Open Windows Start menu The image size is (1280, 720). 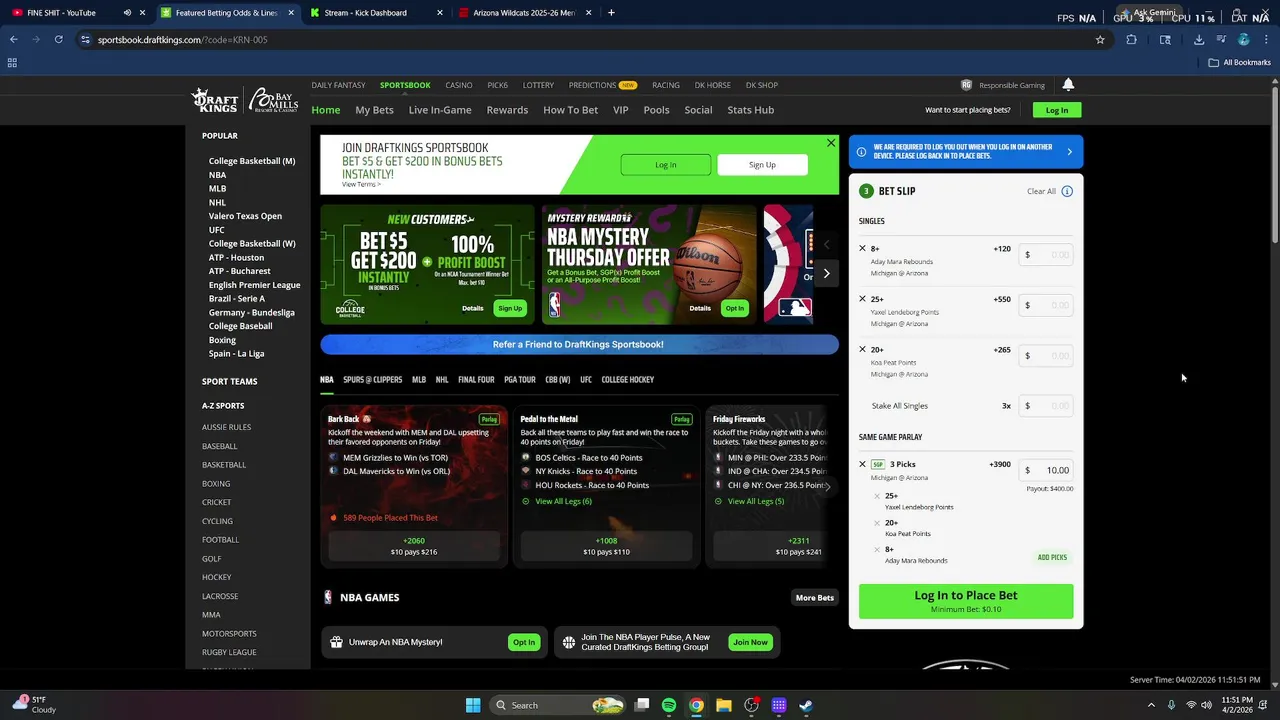[473, 705]
